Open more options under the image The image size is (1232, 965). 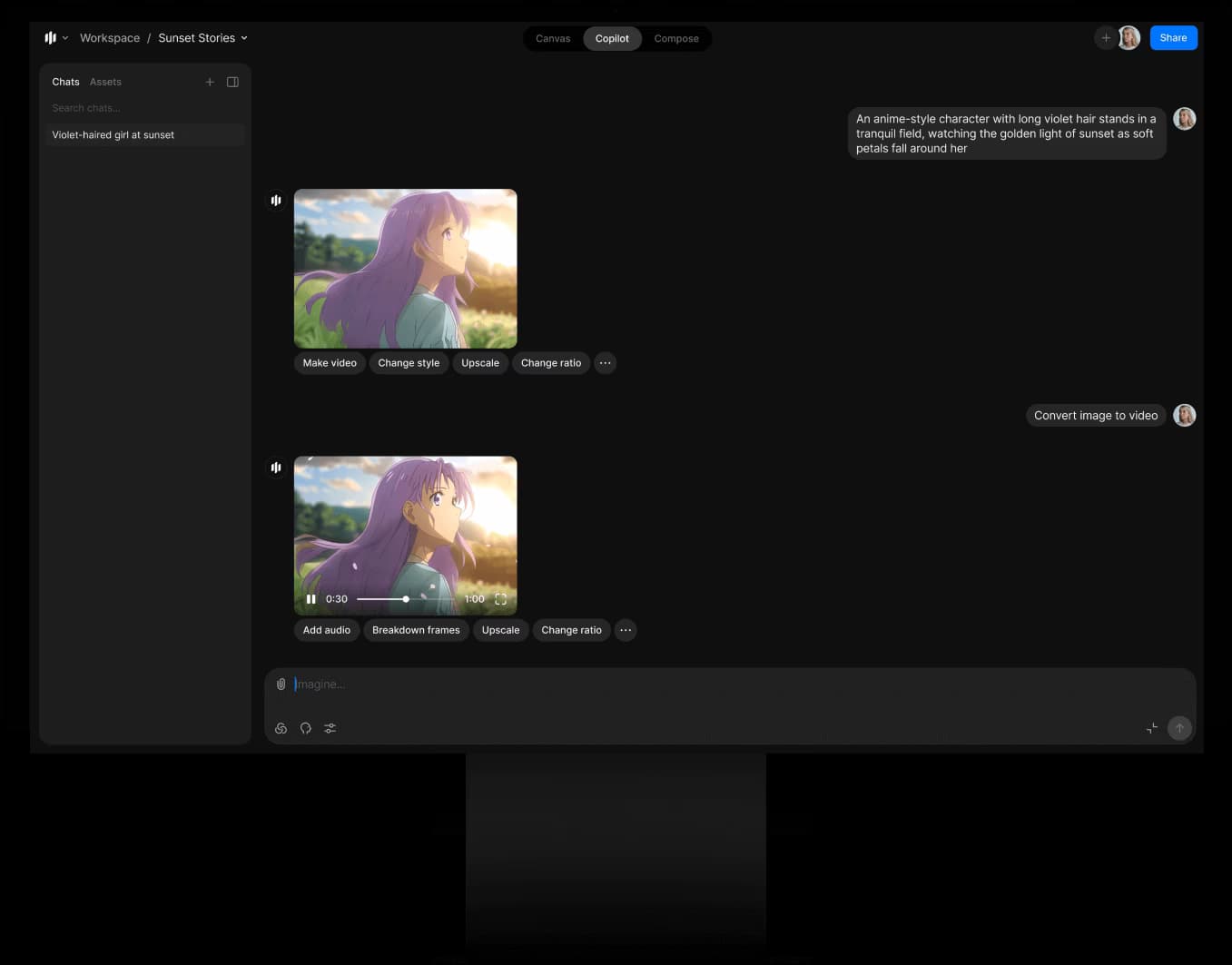click(x=606, y=363)
